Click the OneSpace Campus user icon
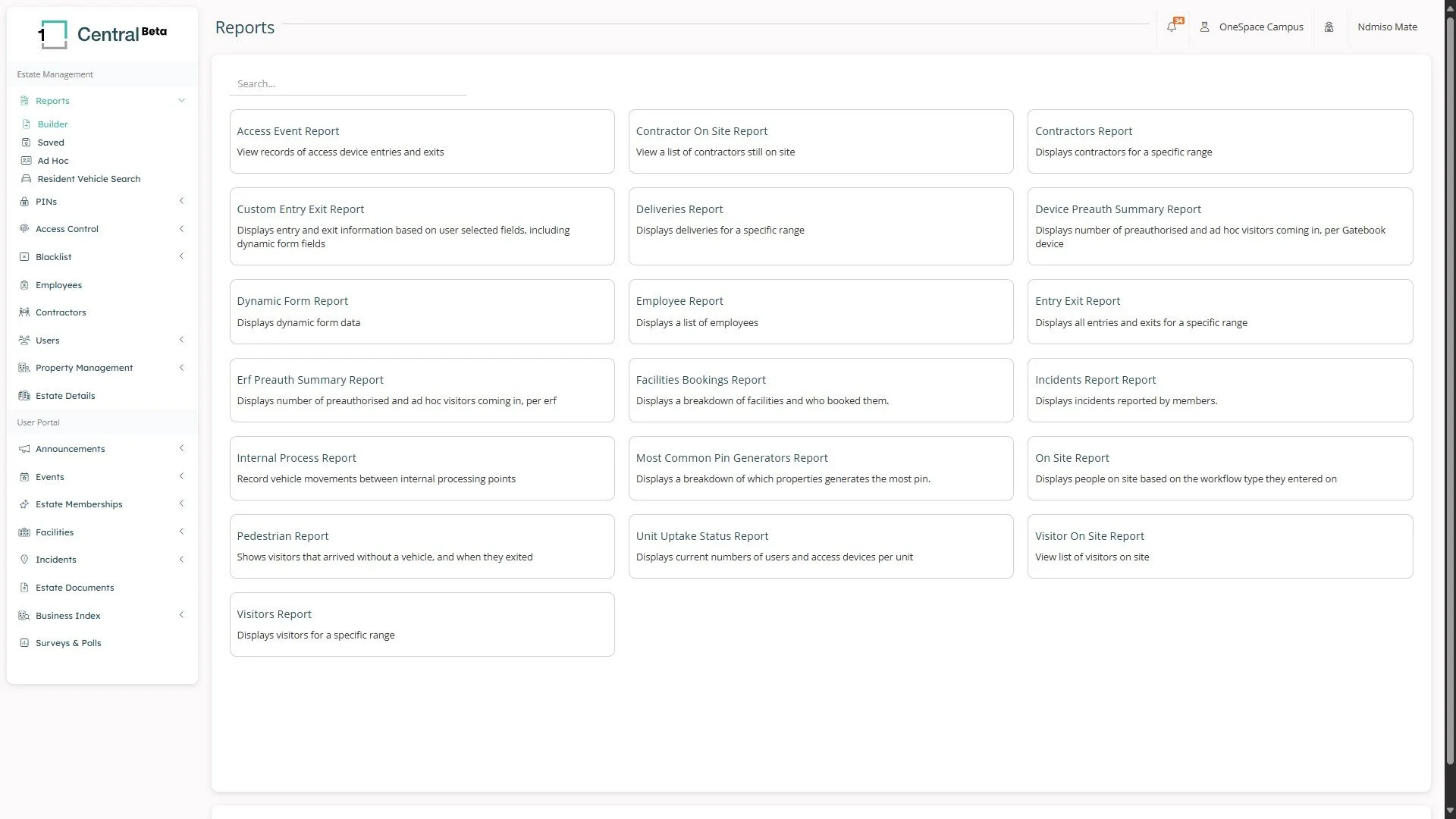 click(x=1204, y=27)
